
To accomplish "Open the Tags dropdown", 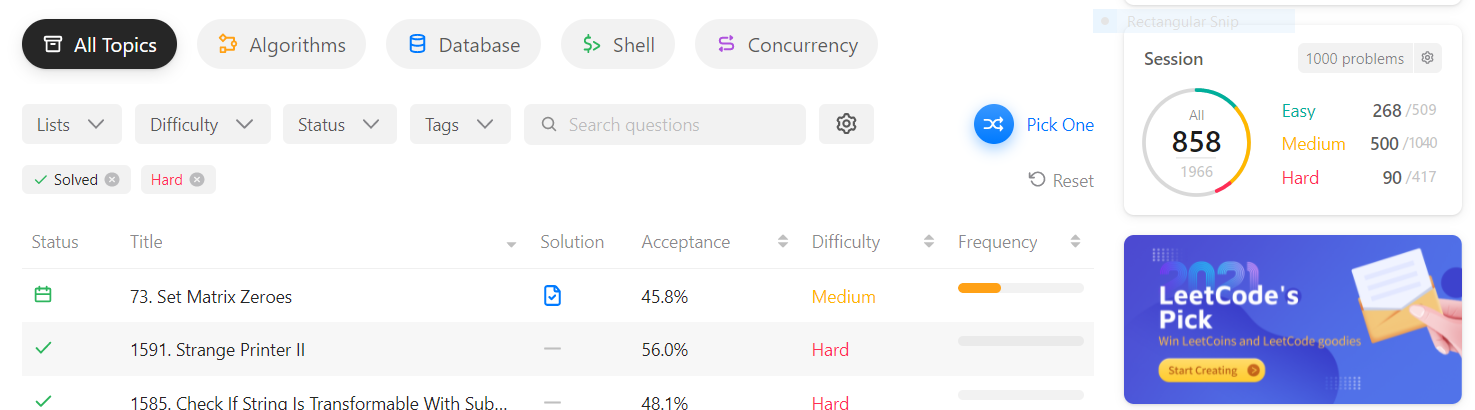I will [460, 124].
